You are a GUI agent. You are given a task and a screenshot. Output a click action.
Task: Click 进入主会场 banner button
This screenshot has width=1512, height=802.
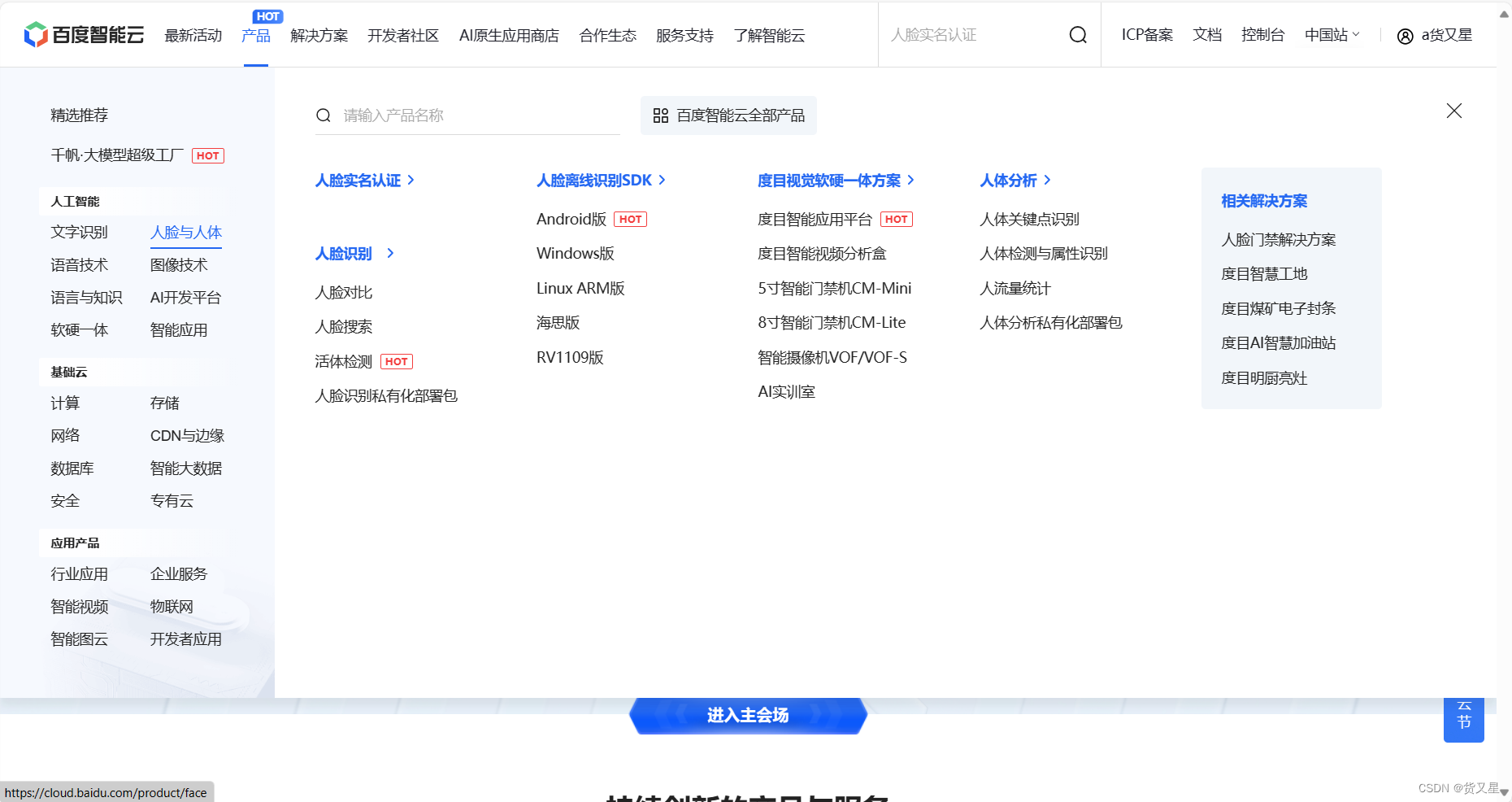point(748,715)
